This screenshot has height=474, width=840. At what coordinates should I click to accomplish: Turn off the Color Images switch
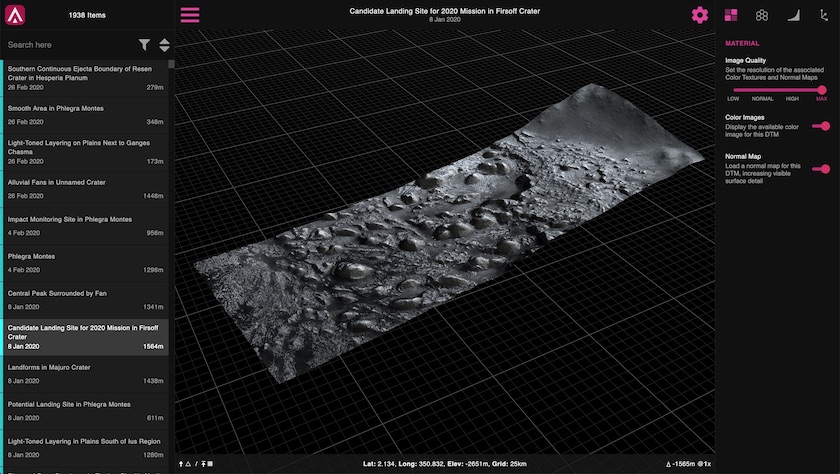coord(821,126)
